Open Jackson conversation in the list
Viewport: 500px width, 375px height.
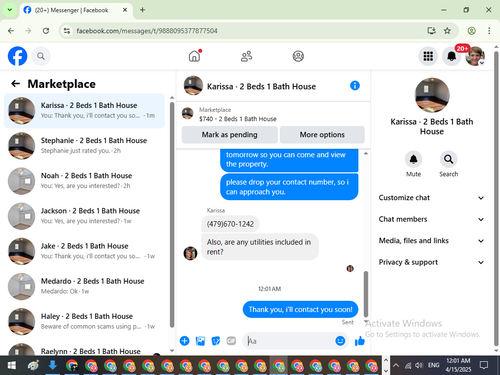(84, 216)
